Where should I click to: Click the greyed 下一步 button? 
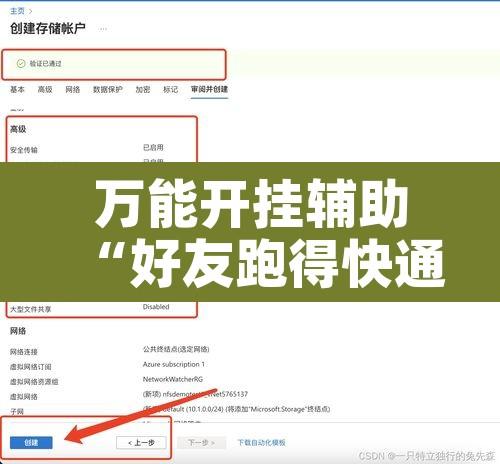pyautogui.click(x=201, y=443)
